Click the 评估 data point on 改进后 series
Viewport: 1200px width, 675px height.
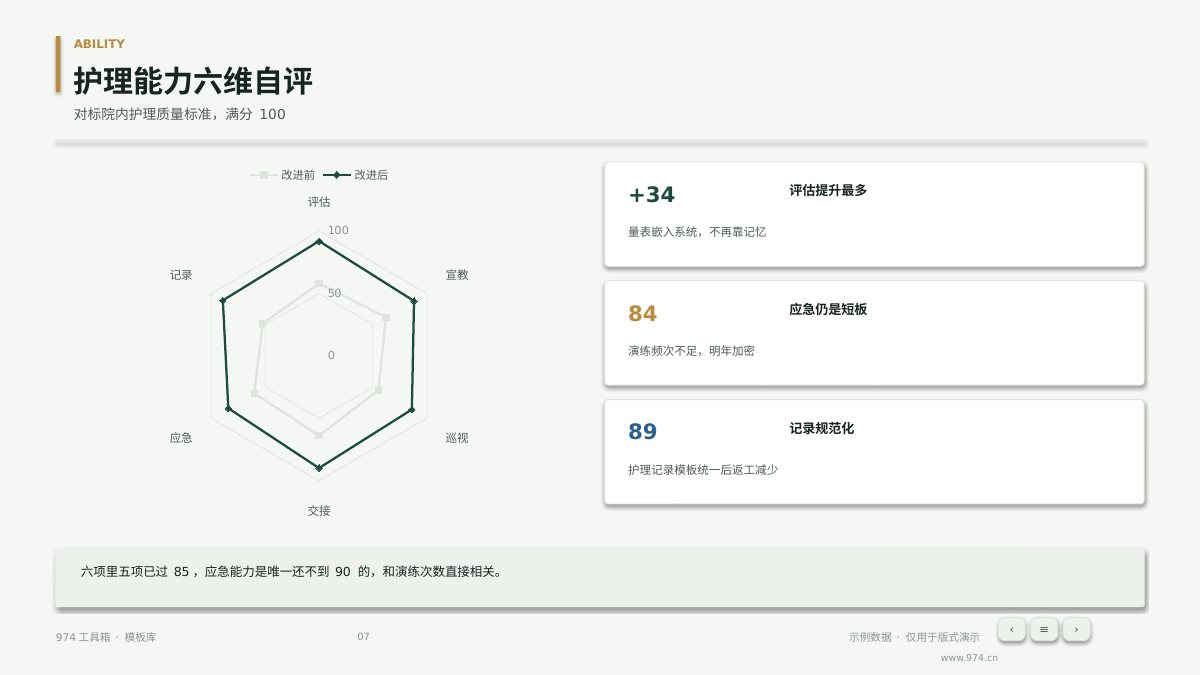[319, 242]
